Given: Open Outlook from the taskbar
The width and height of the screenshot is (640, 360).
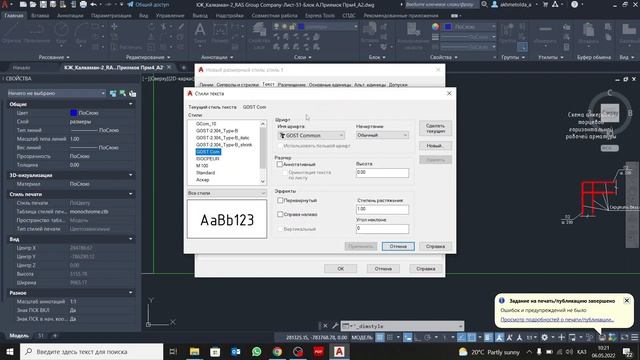Looking at the screenshot, I should 236,351.
